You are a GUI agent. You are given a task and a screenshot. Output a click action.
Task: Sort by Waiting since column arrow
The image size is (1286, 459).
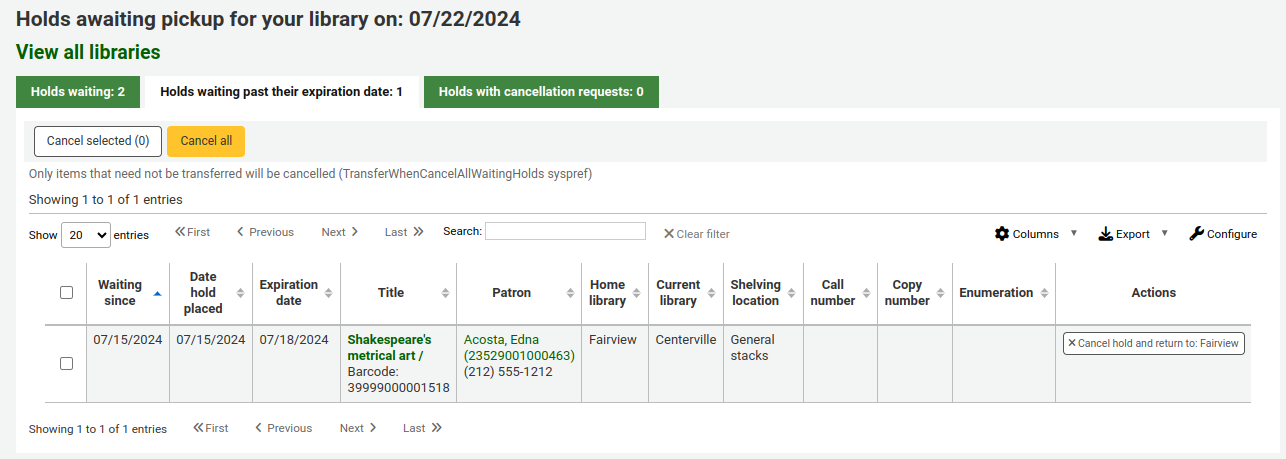pyautogui.click(x=157, y=293)
